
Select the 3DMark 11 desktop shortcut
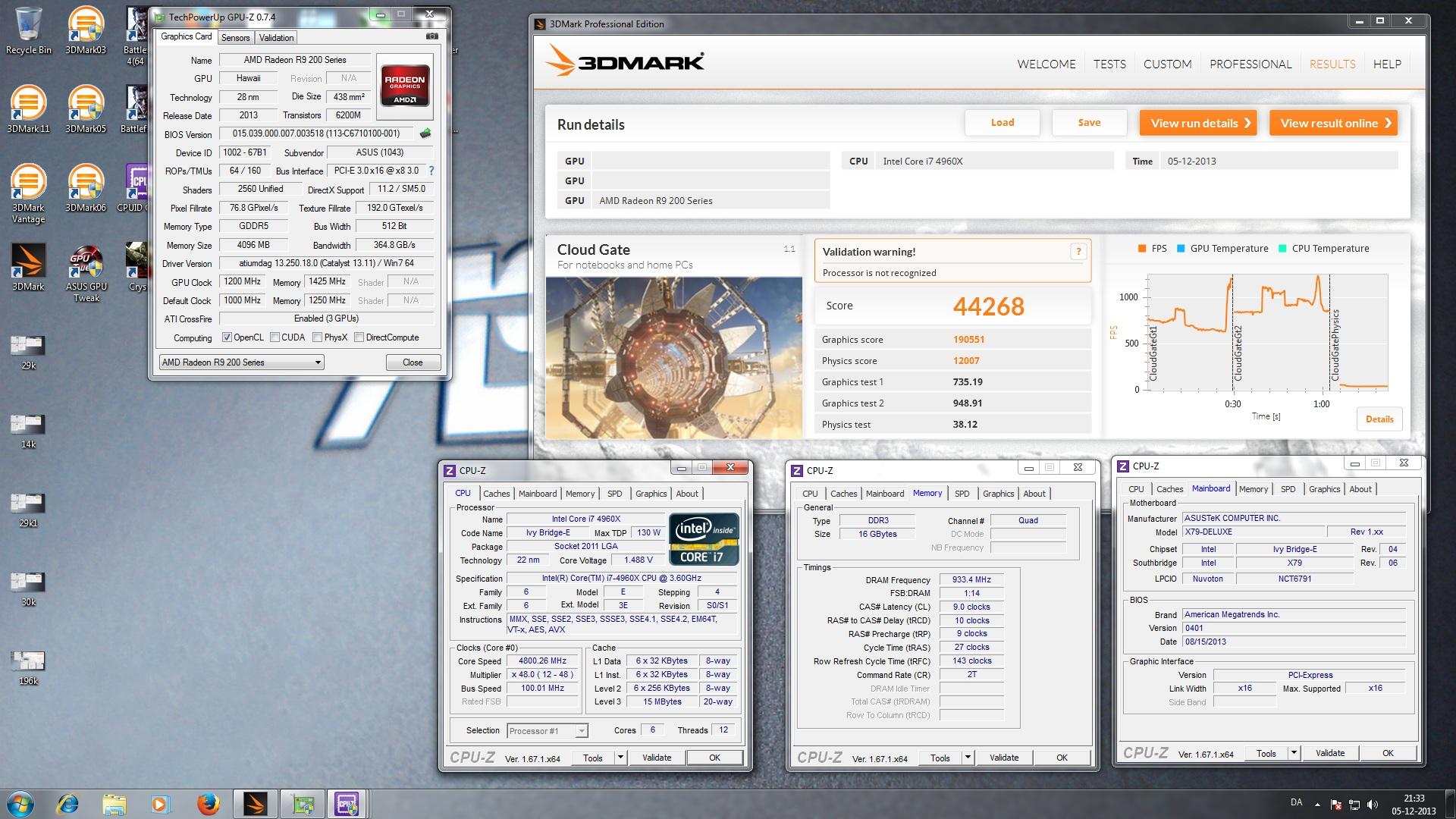click(x=29, y=110)
